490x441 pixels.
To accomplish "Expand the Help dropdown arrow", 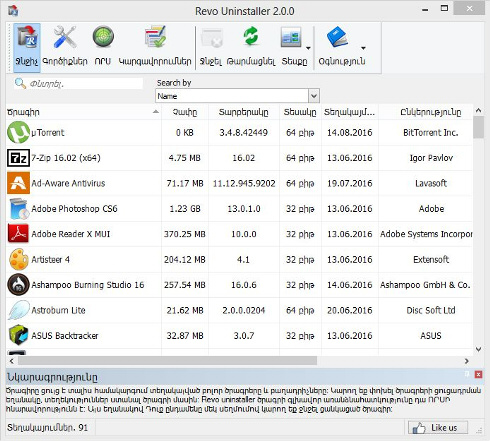I will pyautogui.click(x=363, y=48).
